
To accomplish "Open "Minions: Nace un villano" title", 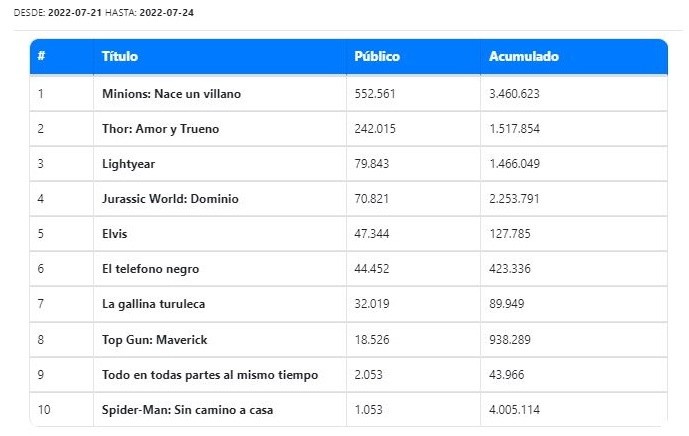I will click(171, 94).
